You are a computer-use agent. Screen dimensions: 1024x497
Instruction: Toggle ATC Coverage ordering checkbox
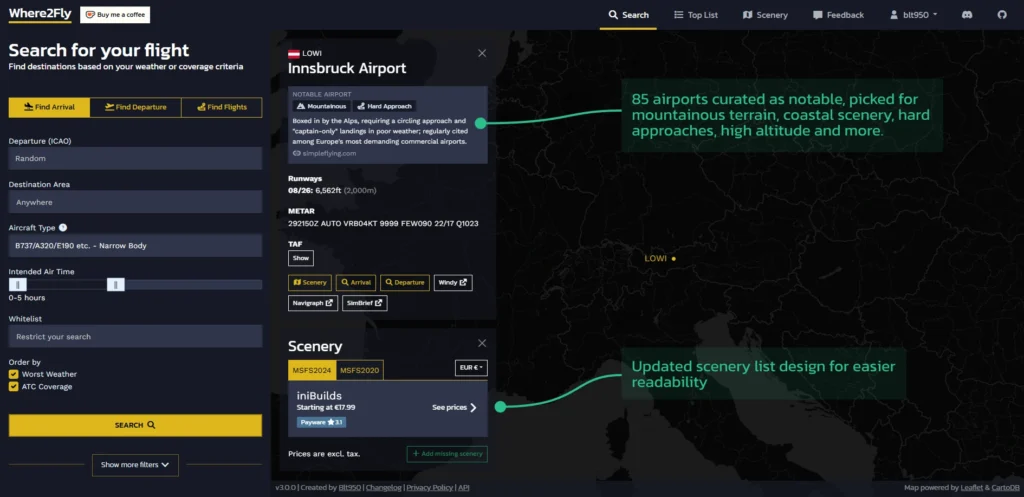click(14, 387)
